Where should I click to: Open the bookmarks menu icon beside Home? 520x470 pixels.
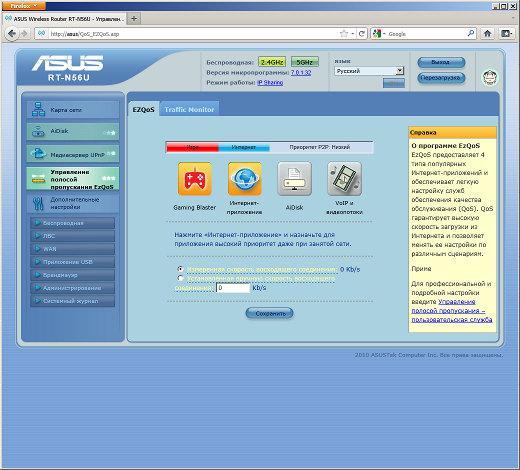(x=507, y=33)
